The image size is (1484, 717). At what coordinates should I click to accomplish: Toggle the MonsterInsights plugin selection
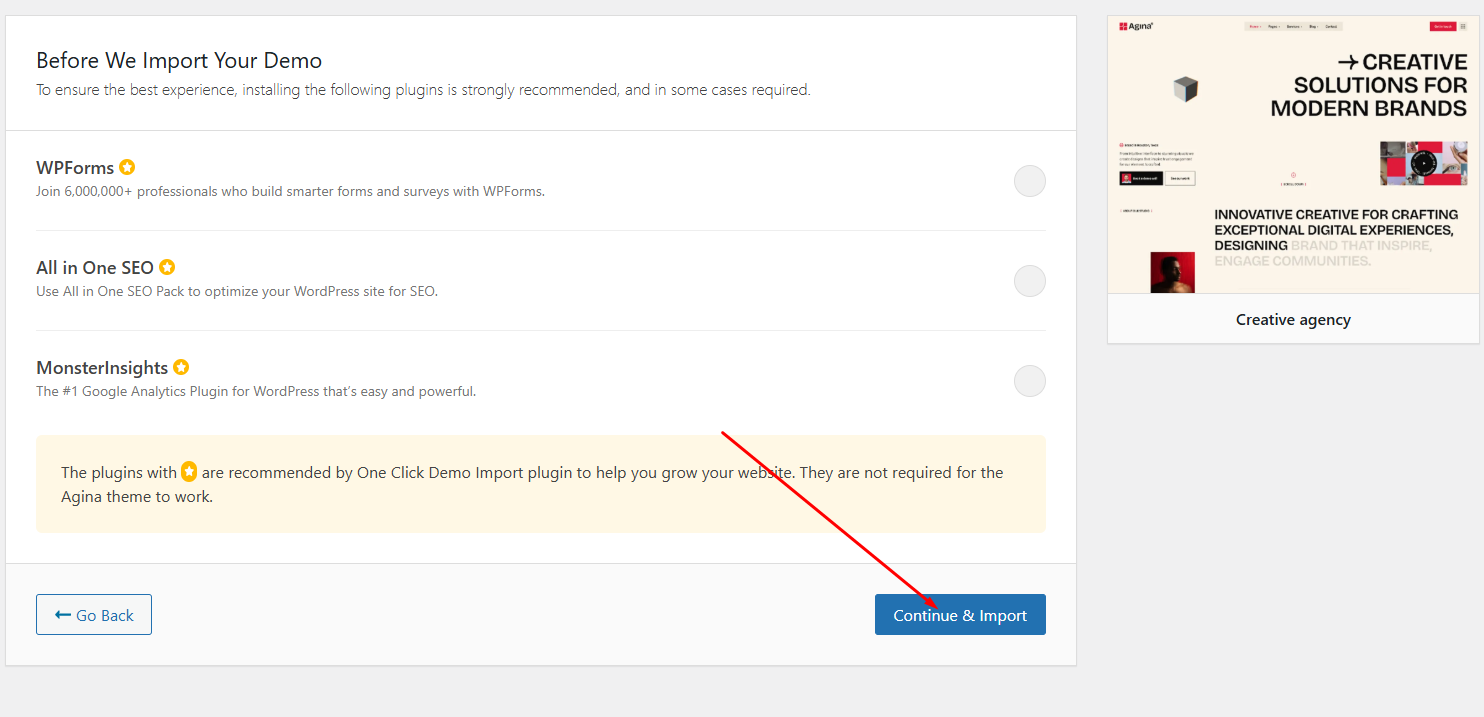pyautogui.click(x=1029, y=381)
